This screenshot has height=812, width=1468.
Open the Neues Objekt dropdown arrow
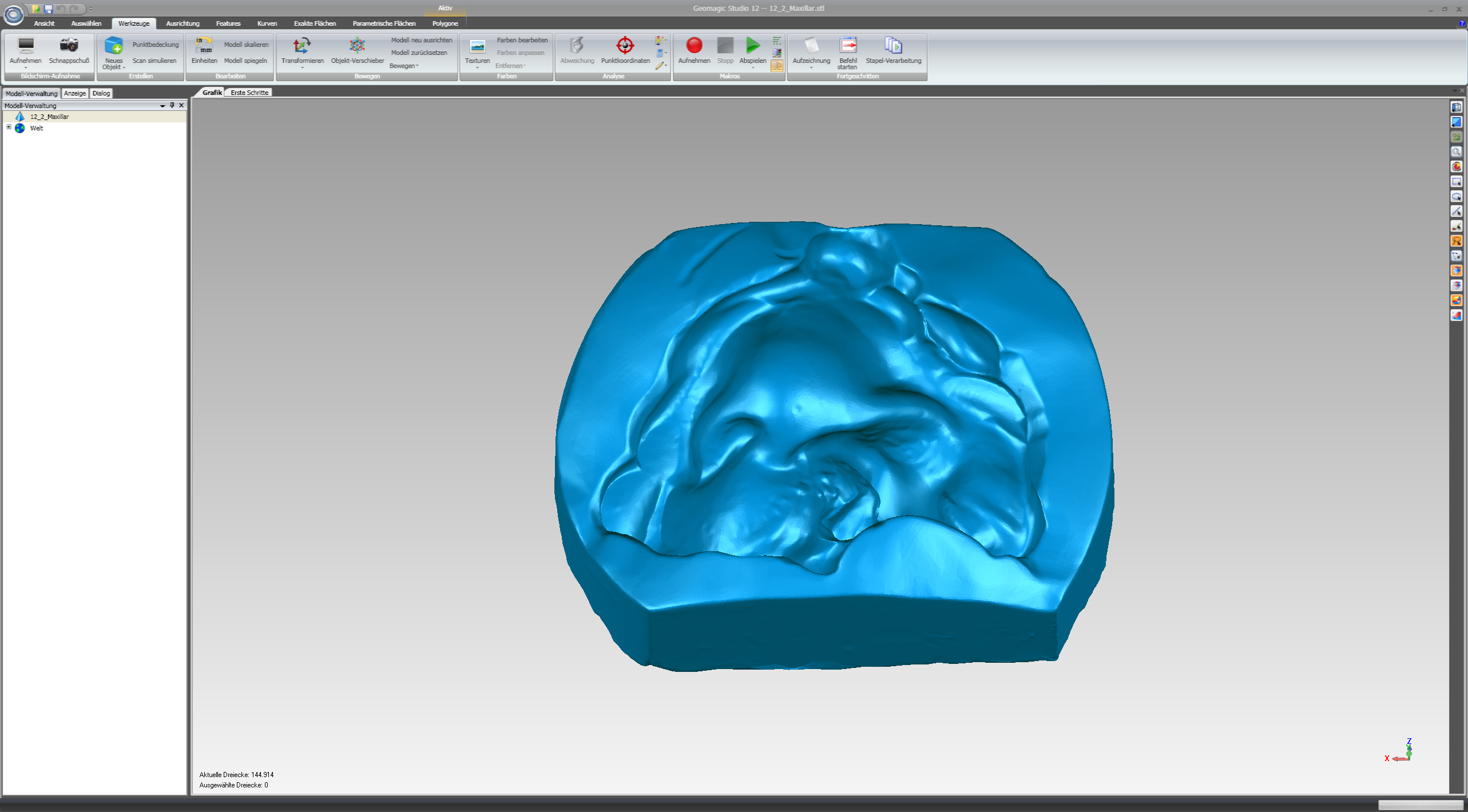tap(124, 67)
